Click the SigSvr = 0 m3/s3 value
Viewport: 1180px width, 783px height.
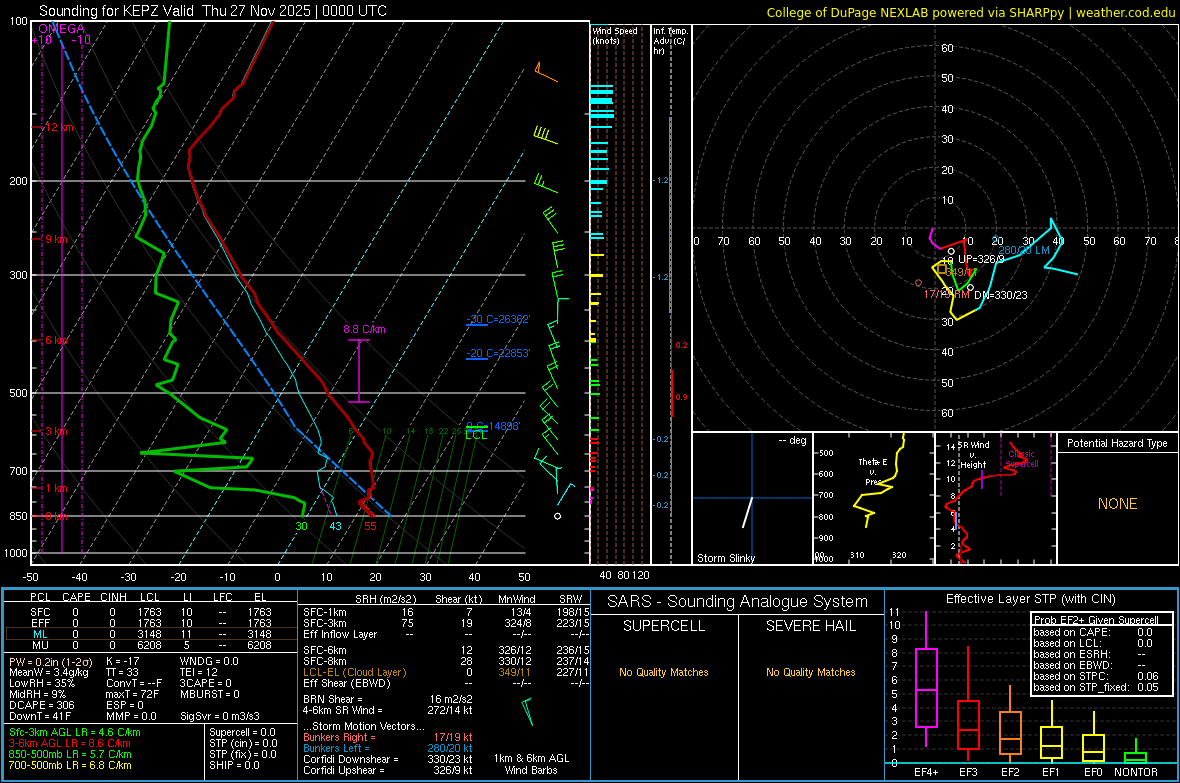click(220, 717)
